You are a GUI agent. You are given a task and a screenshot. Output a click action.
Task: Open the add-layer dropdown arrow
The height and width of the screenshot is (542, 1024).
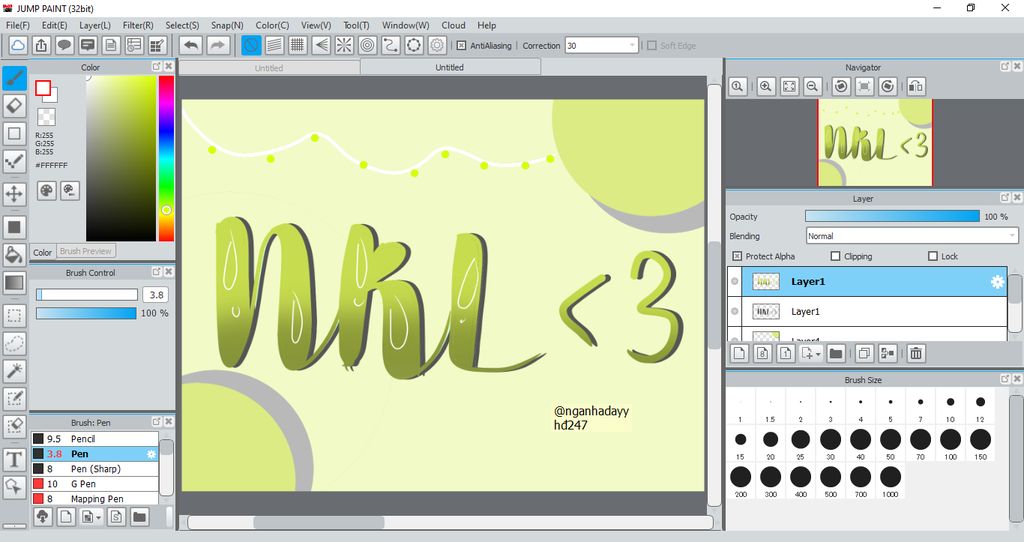(x=818, y=354)
